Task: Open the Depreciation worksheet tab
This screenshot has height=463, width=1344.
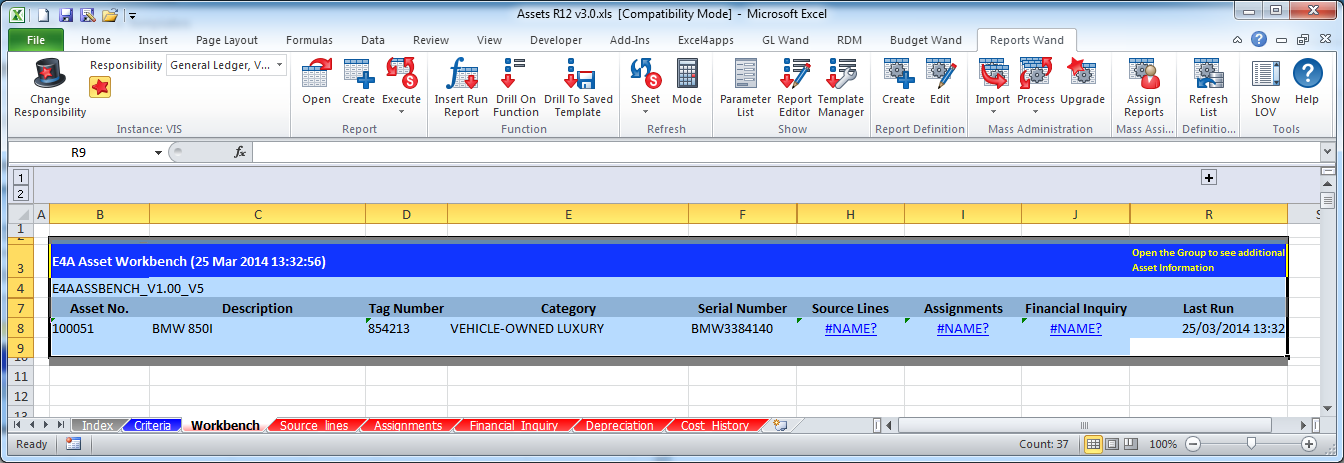Action: [x=619, y=425]
